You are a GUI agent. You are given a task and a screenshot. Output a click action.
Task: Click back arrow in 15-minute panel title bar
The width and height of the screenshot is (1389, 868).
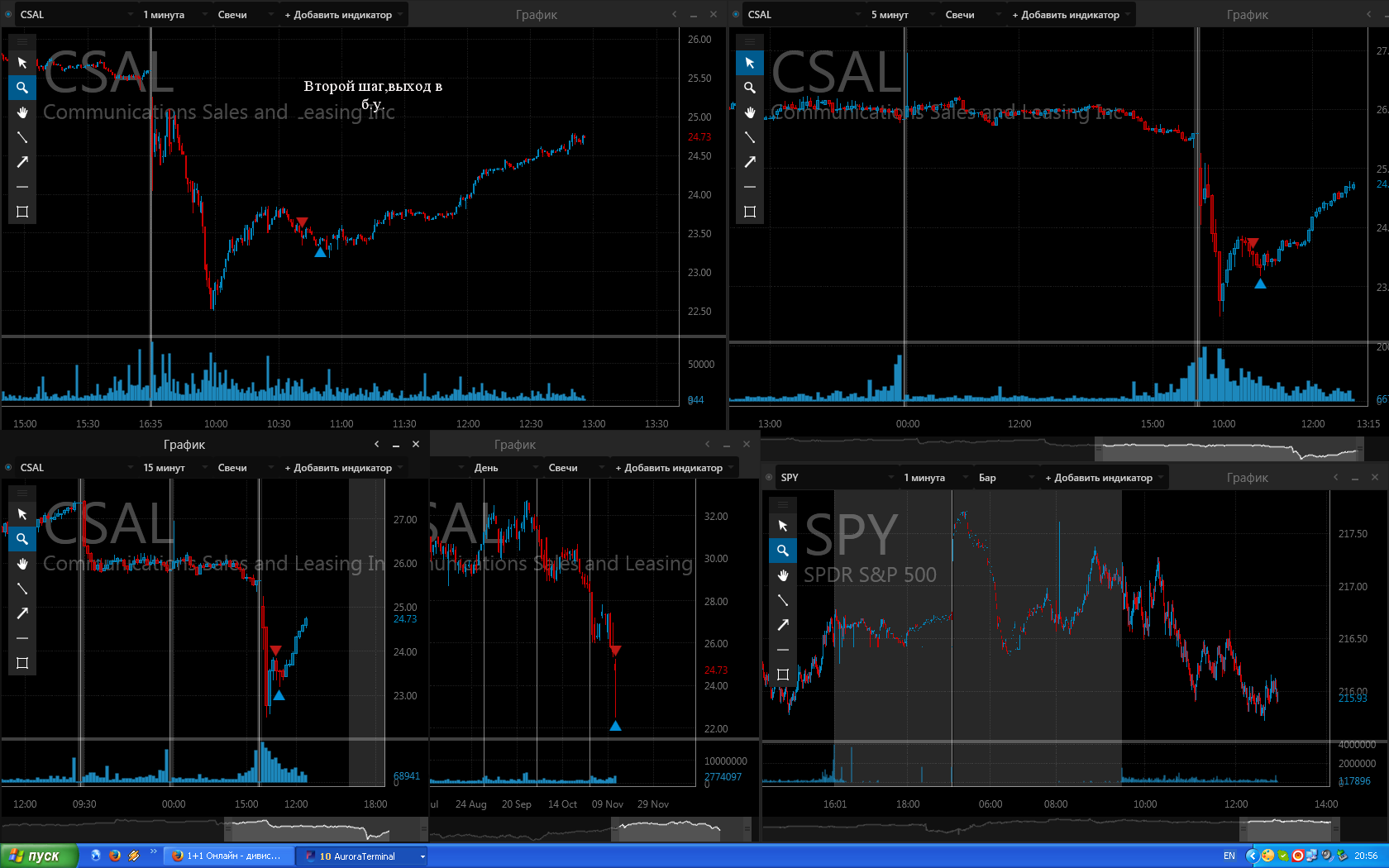pyautogui.click(x=377, y=445)
